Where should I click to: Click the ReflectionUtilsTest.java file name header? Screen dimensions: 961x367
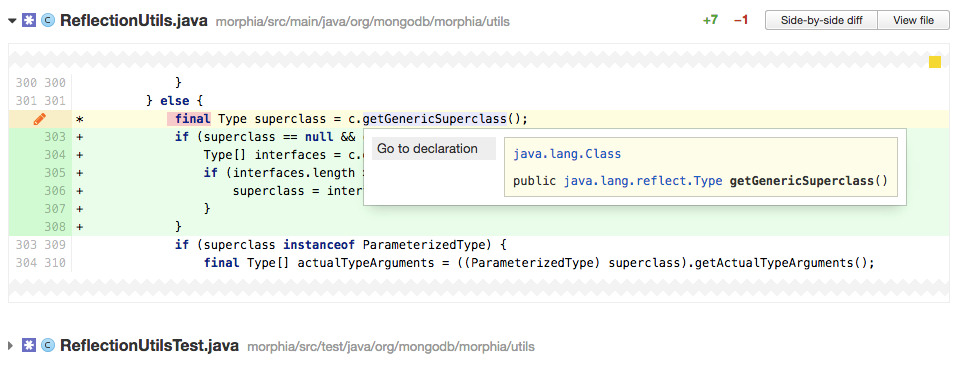pyautogui.click(x=149, y=346)
